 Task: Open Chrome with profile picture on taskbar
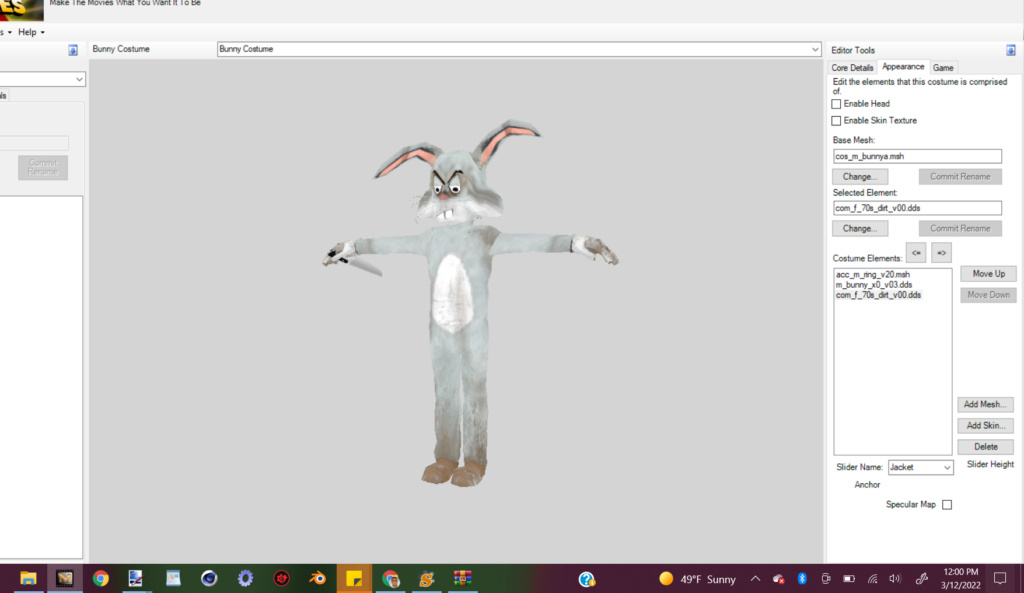391,579
